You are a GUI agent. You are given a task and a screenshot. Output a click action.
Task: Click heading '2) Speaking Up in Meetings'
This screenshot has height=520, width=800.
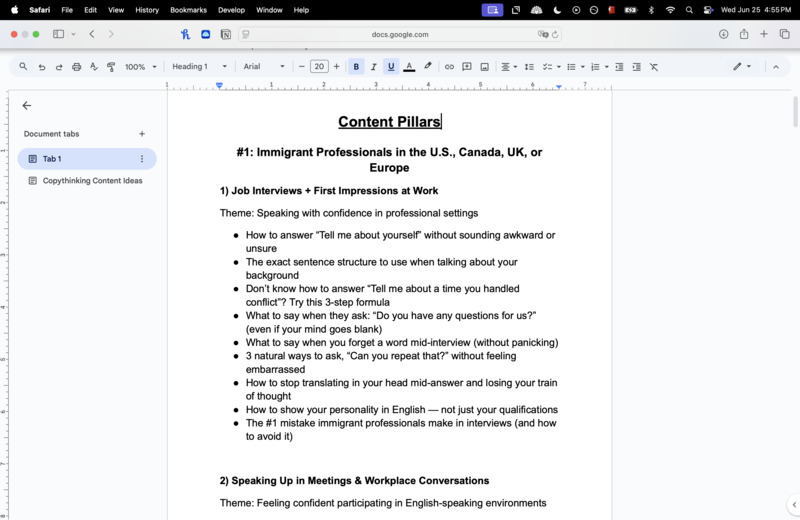click(355, 481)
